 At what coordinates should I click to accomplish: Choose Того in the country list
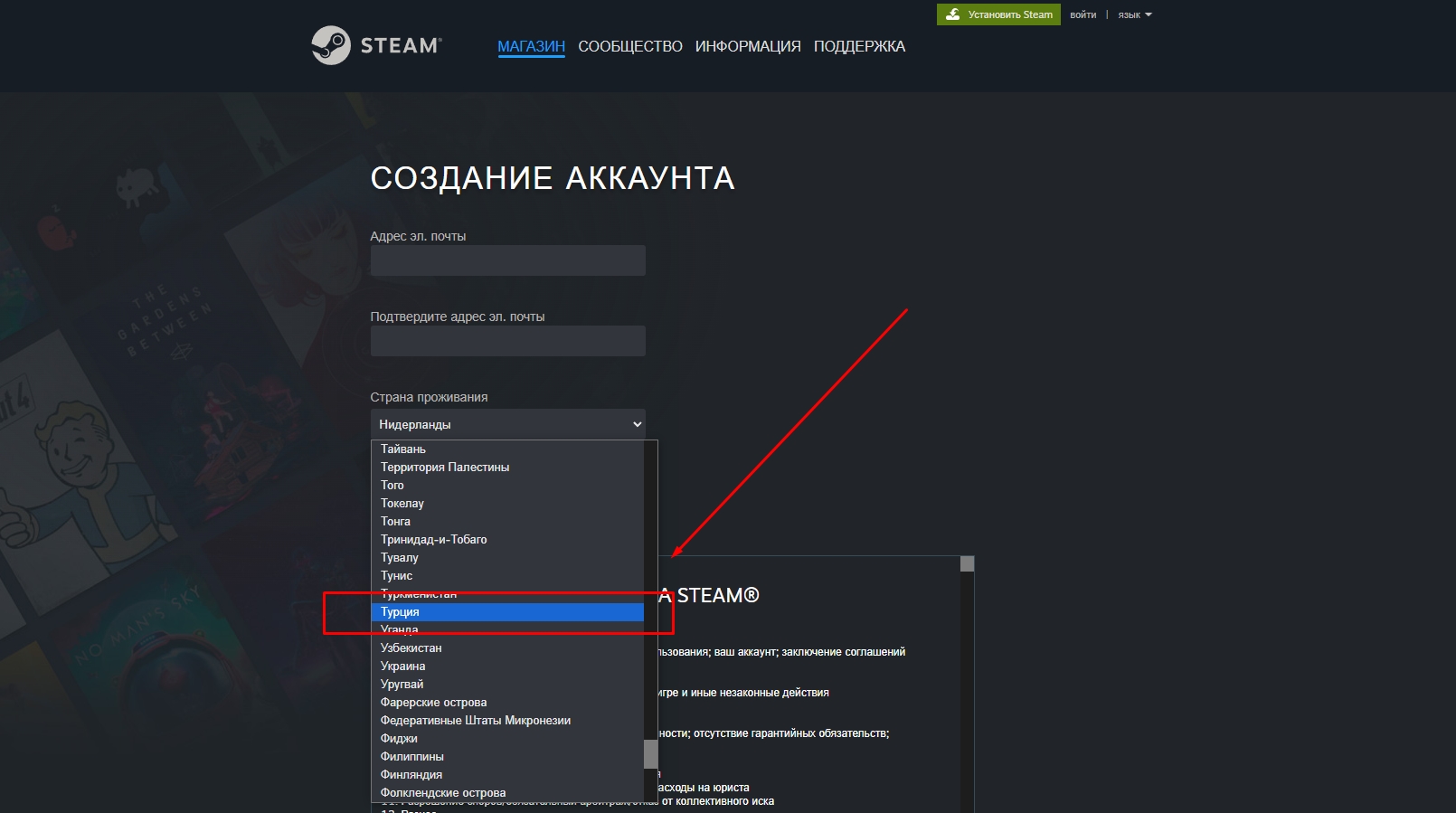click(x=507, y=486)
